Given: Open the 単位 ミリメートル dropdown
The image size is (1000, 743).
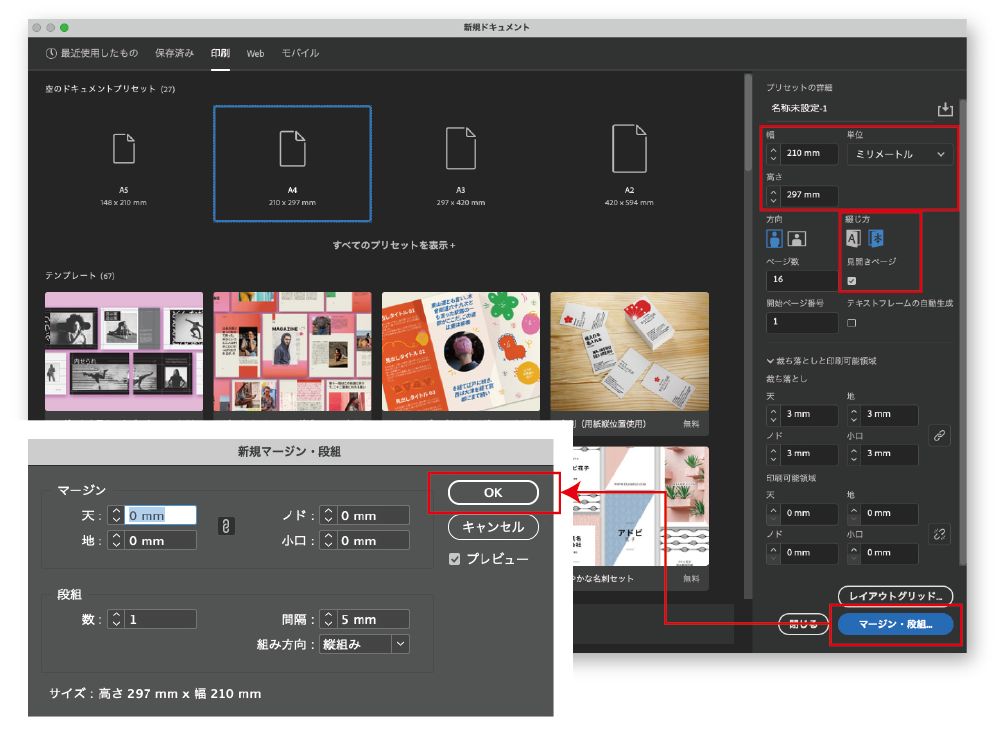Looking at the screenshot, I should point(900,154).
